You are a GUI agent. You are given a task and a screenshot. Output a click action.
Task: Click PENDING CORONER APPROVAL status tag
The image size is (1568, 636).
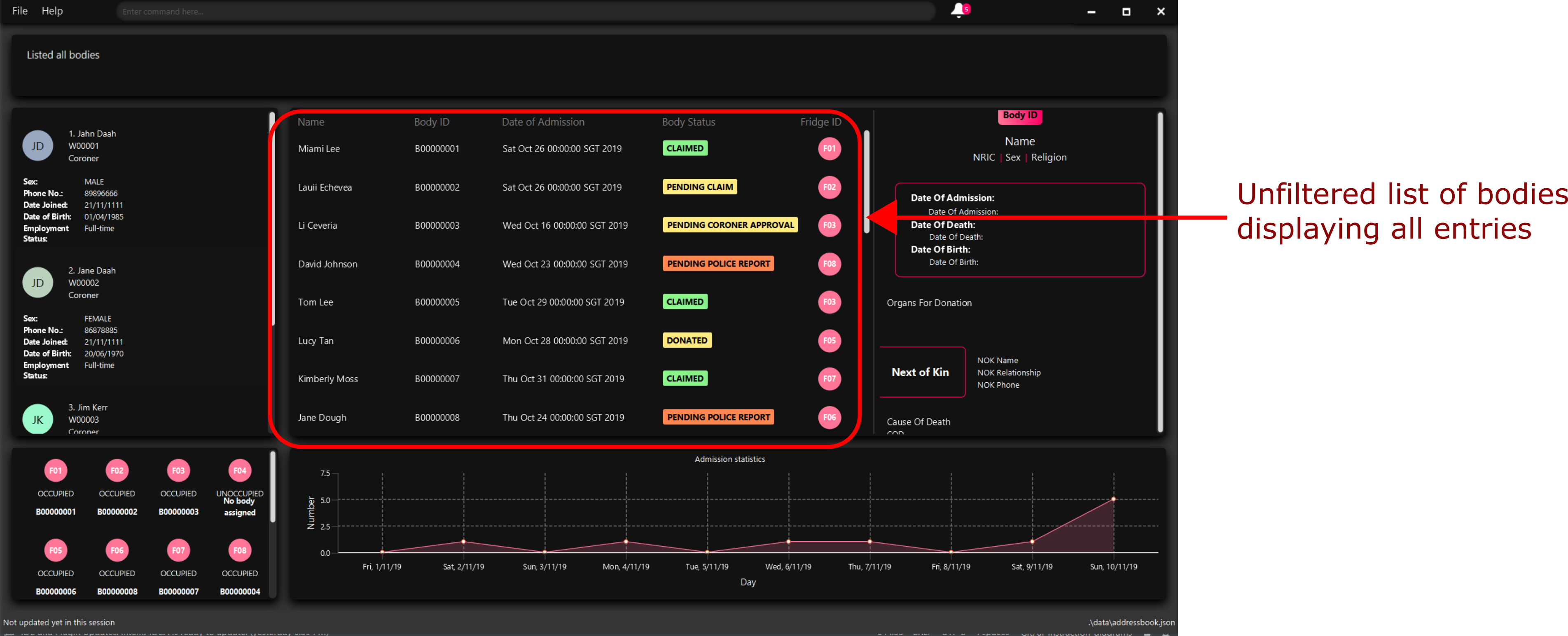point(730,225)
